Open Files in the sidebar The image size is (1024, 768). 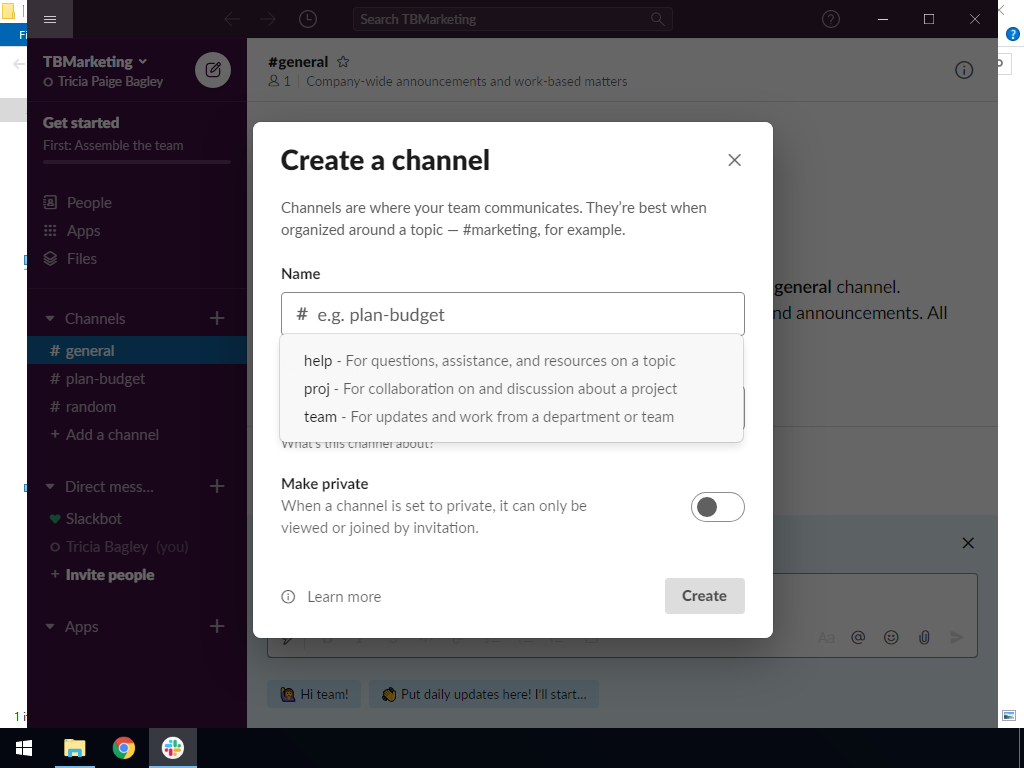coord(82,259)
